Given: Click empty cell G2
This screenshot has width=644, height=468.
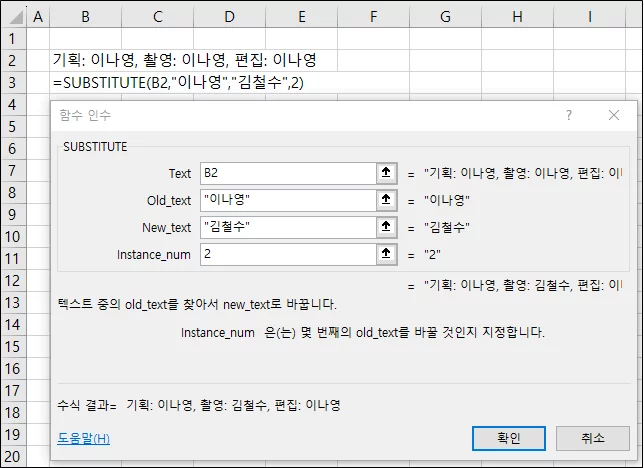Looking at the screenshot, I should (x=445, y=61).
